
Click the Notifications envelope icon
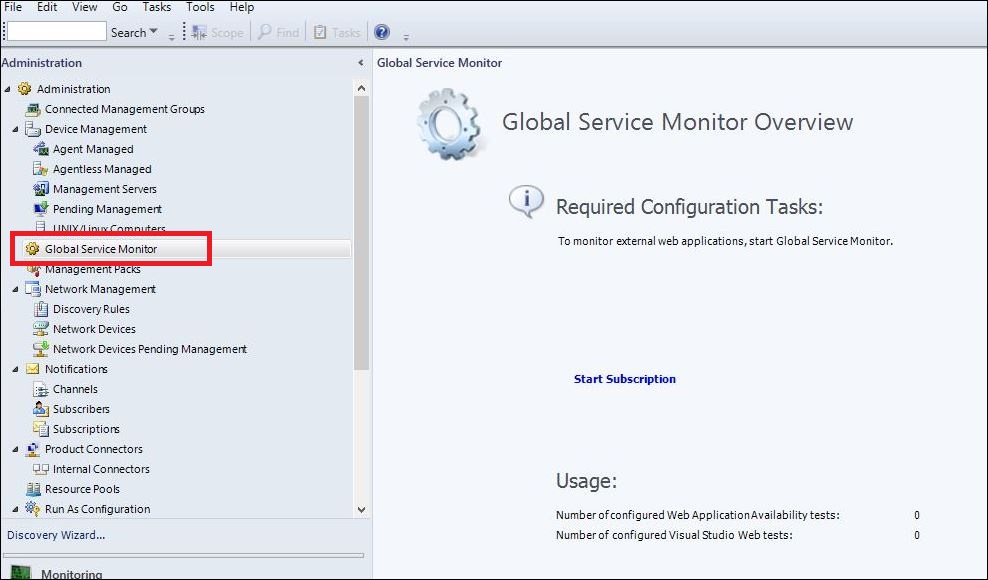click(33, 369)
